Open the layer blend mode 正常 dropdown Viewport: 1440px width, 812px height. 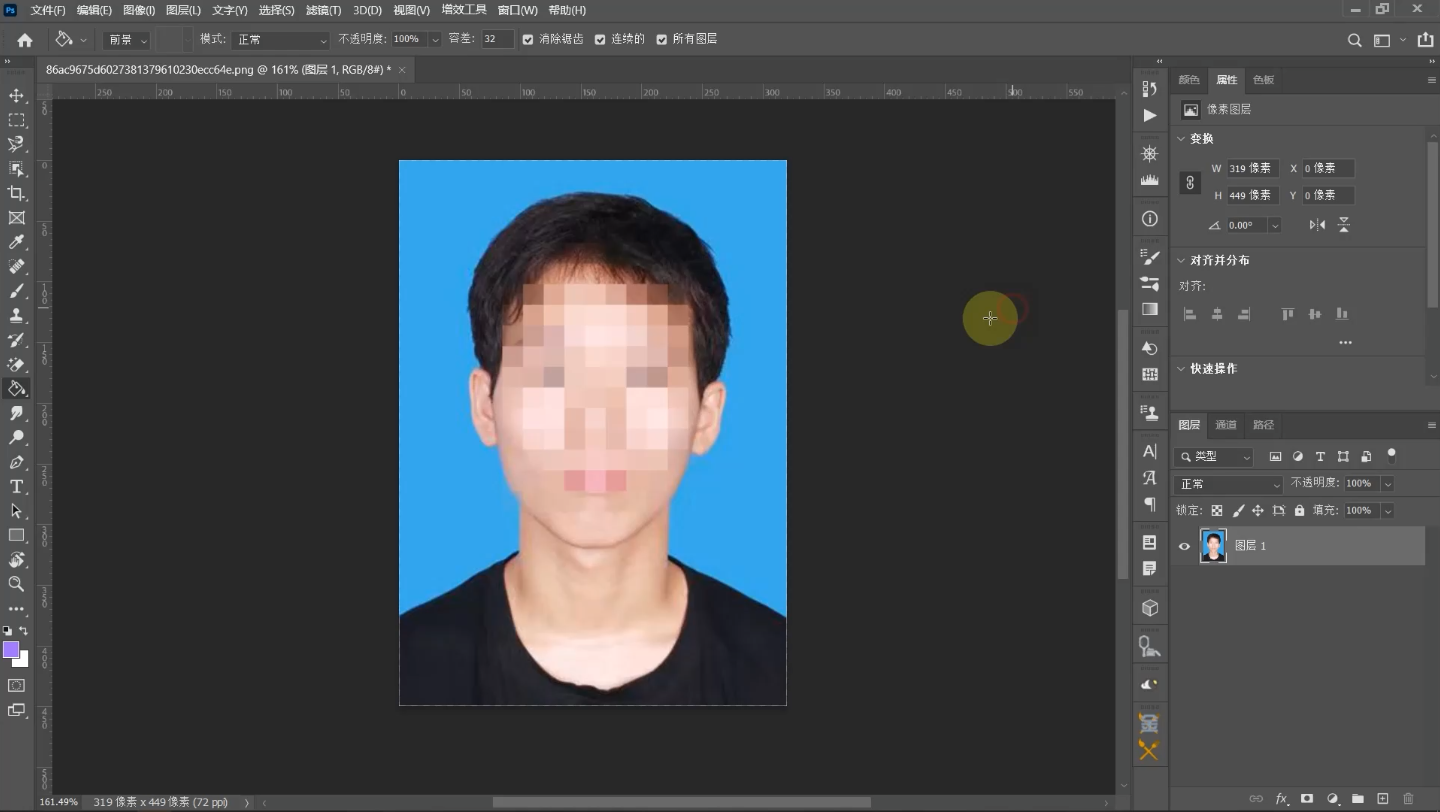coord(1228,484)
